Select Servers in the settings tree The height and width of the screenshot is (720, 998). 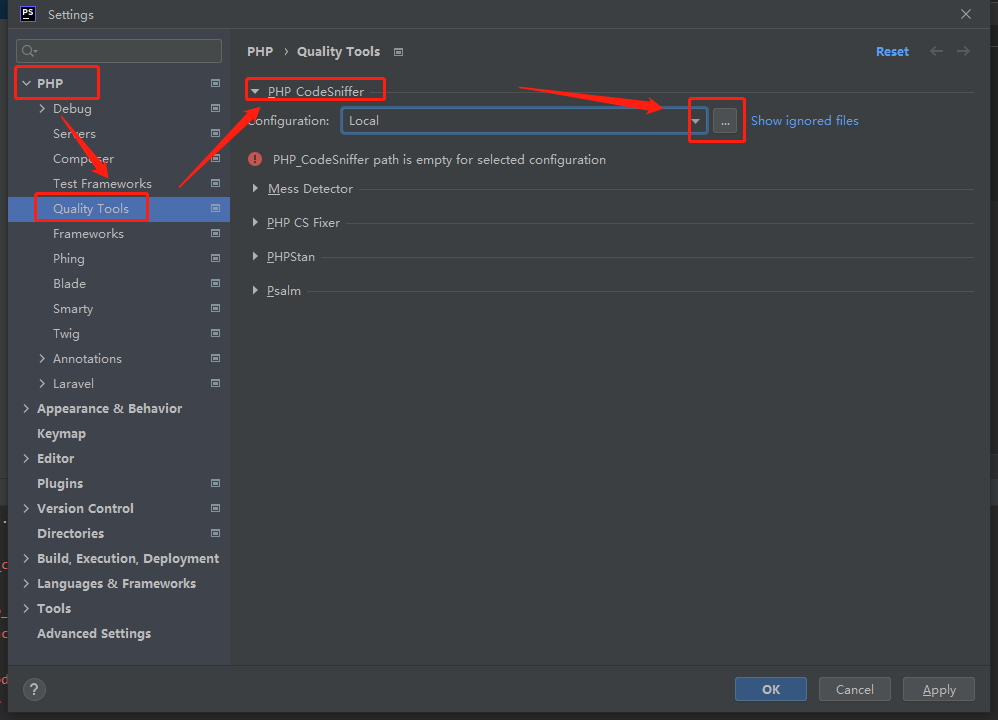(74, 133)
